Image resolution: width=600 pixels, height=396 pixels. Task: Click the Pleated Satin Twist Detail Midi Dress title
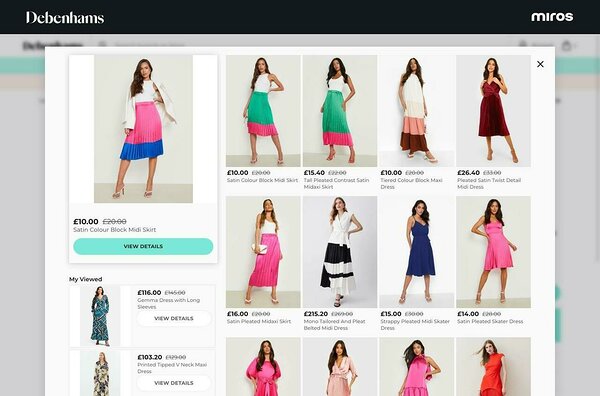(x=489, y=183)
